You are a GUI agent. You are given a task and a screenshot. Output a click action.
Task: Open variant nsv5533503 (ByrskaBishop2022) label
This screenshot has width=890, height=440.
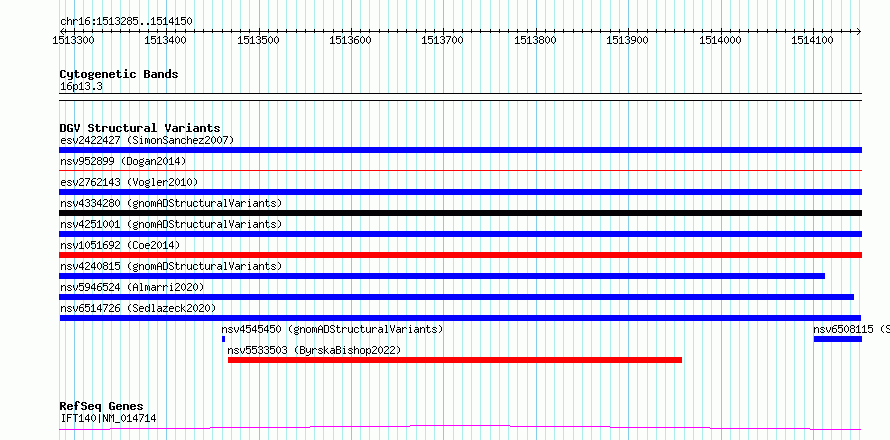click(x=314, y=350)
